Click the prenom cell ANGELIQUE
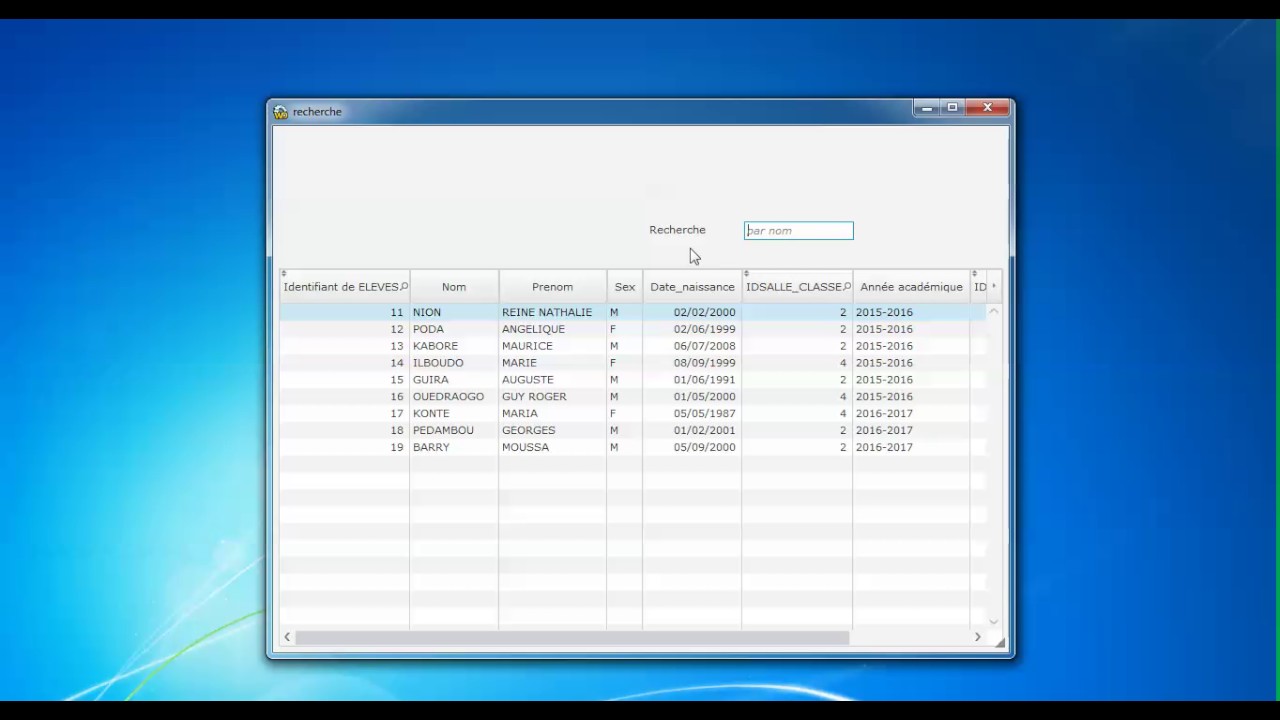1280x720 pixels. pos(552,329)
